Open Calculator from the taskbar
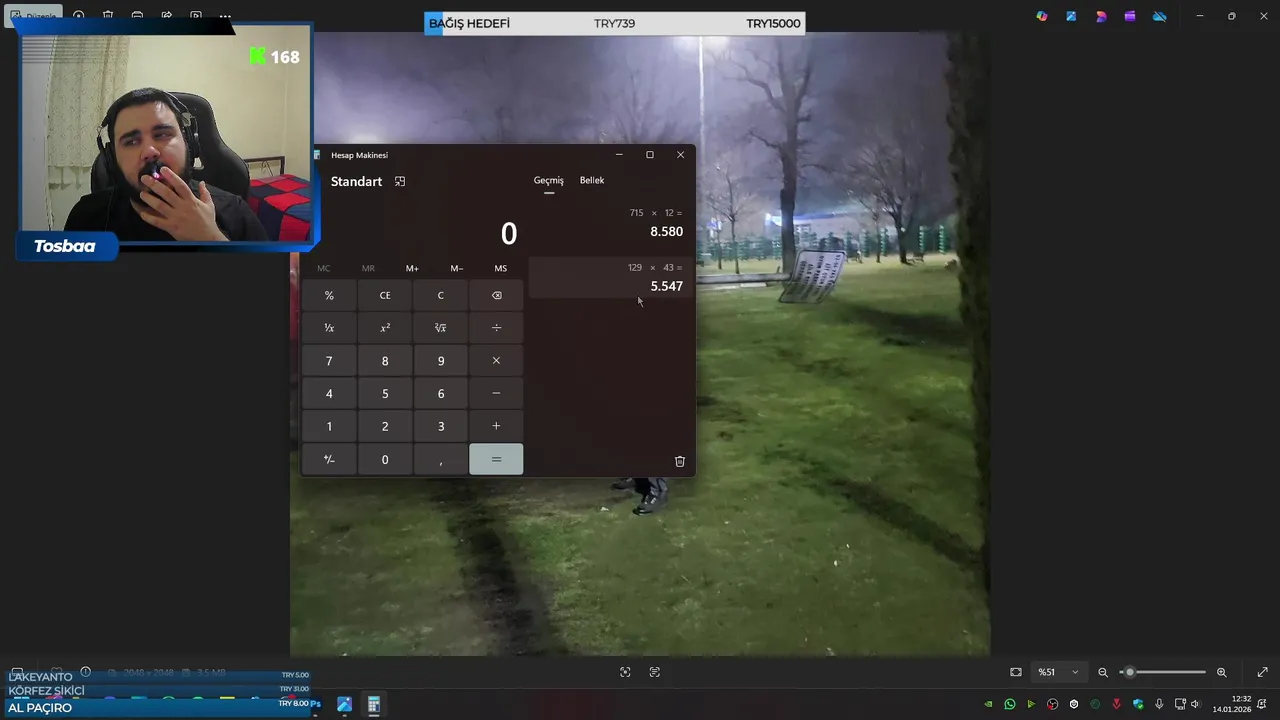The height and width of the screenshot is (720, 1280). tap(373, 705)
